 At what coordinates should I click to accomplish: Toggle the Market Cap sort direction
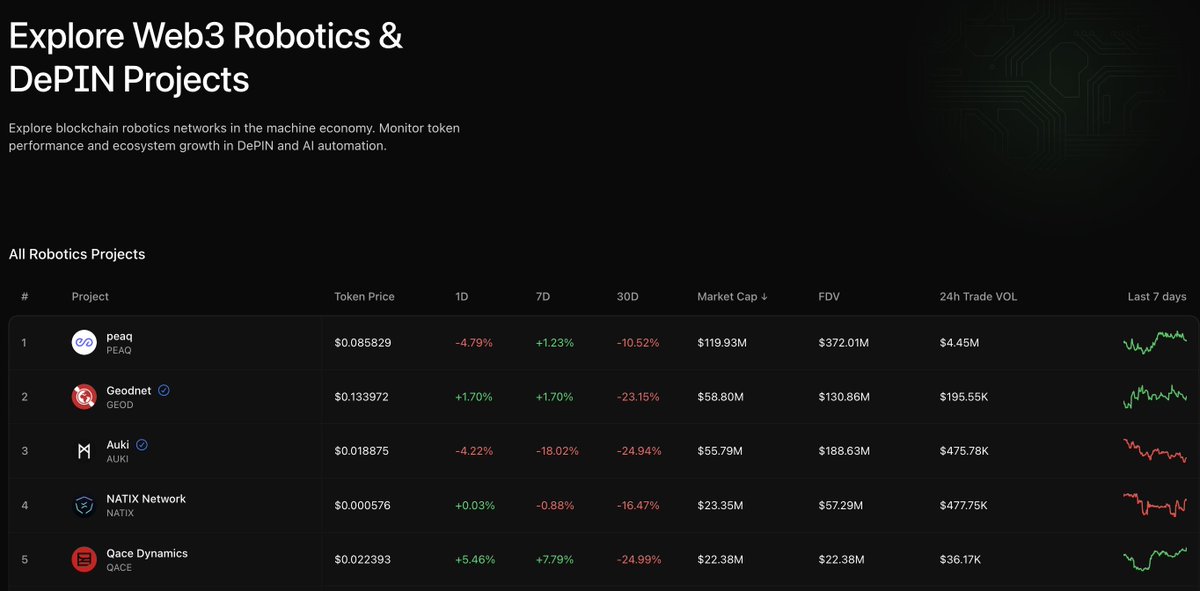coord(731,296)
